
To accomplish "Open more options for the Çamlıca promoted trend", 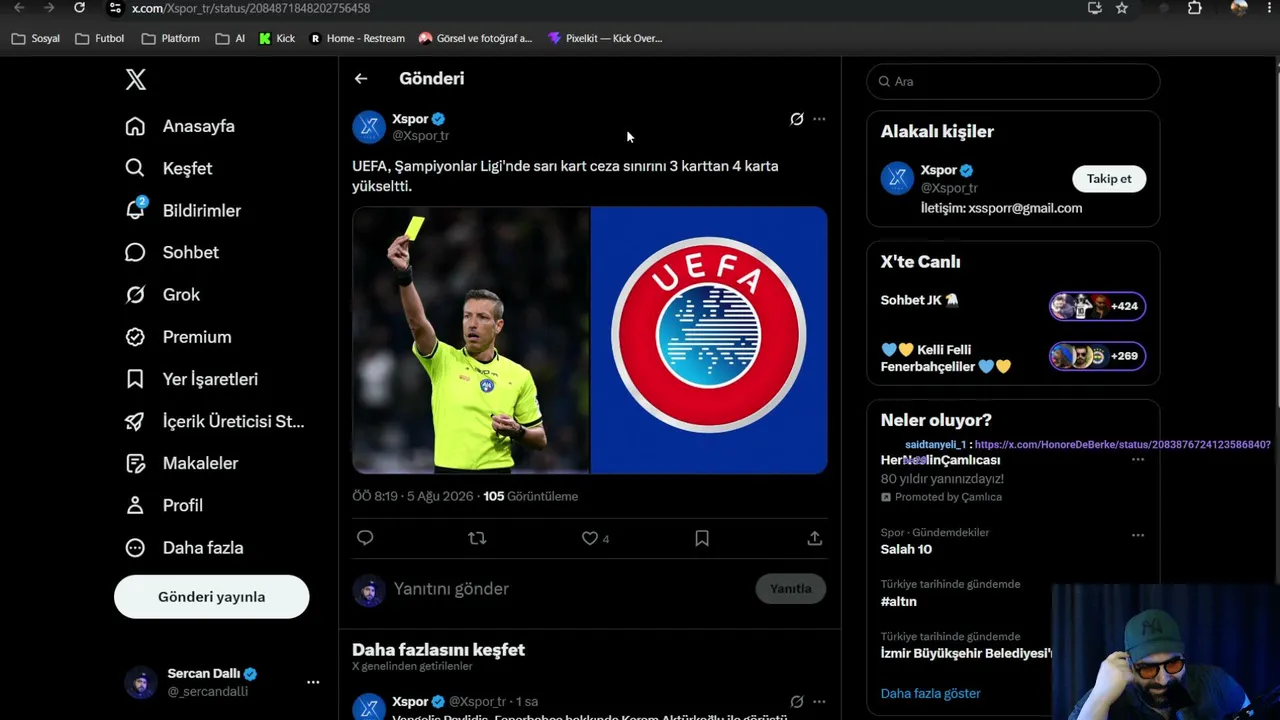I will (1138, 460).
